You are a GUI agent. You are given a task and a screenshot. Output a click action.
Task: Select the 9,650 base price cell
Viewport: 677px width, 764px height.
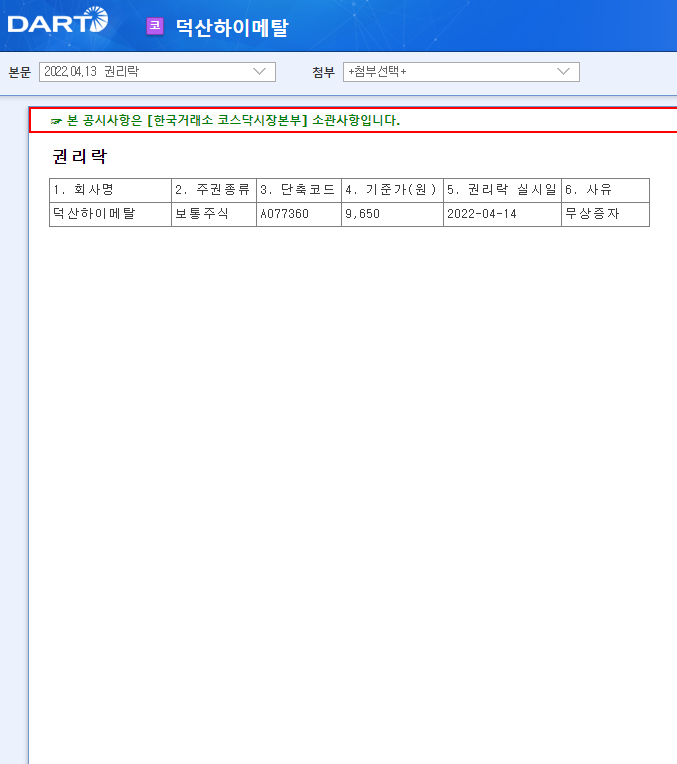392,214
